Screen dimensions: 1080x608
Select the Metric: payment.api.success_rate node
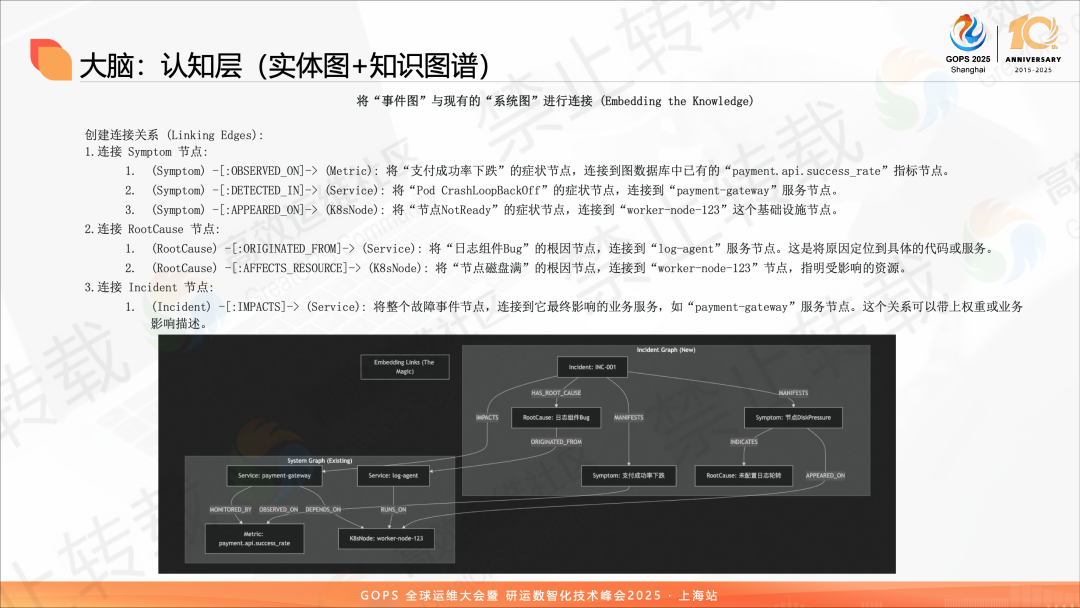point(254,538)
